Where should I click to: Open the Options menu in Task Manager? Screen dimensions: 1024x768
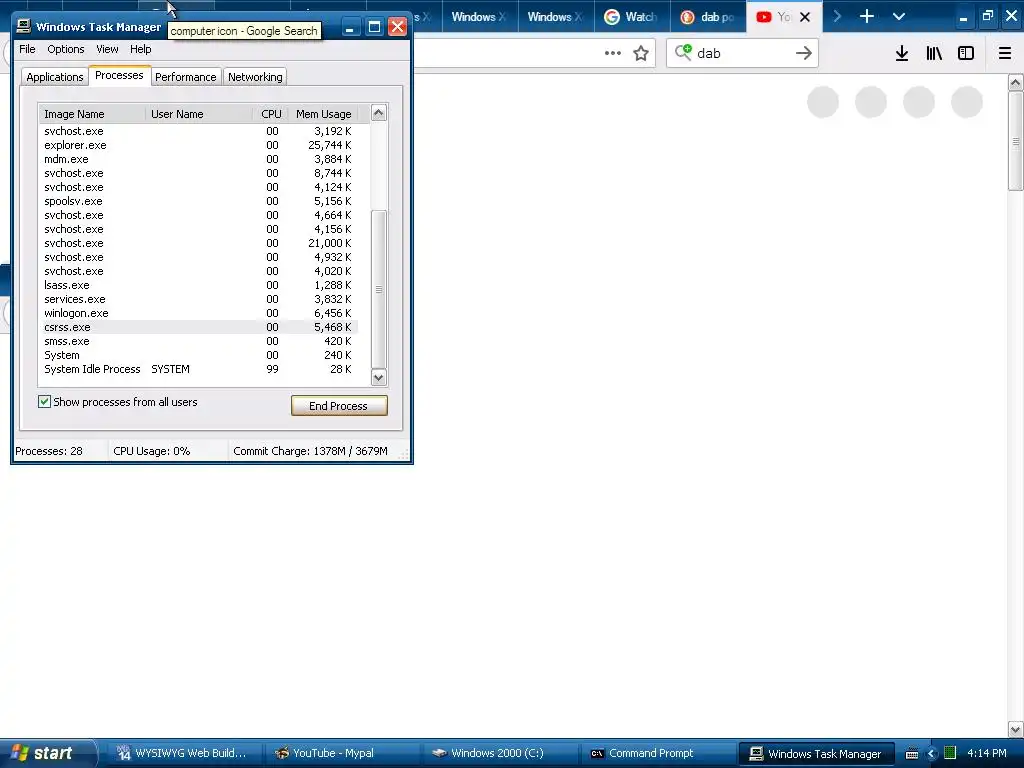[65, 49]
